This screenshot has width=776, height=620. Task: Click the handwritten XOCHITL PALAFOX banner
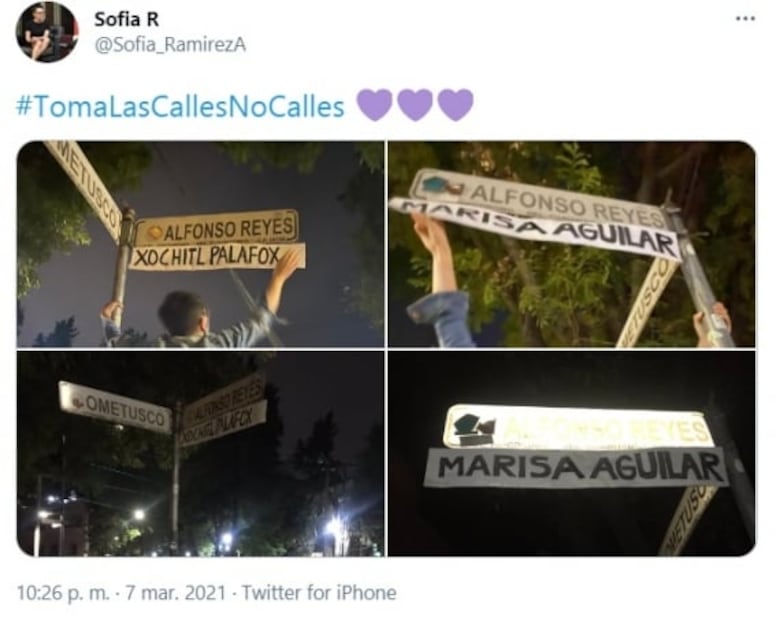pyautogui.click(x=218, y=256)
